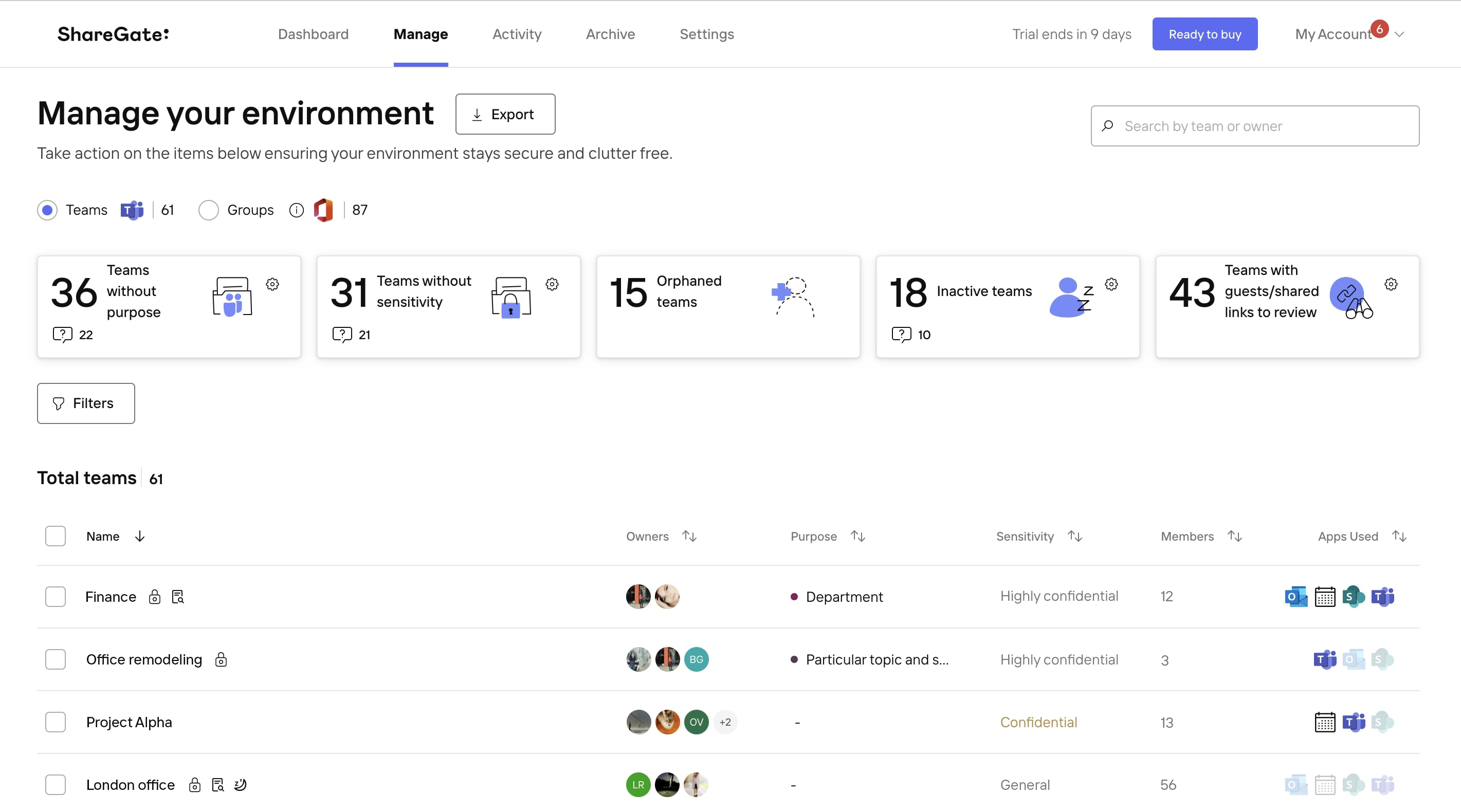Image resolution: width=1461 pixels, height=812 pixels.
Task: Sort the table by Members column
Action: tap(1235, 537)
